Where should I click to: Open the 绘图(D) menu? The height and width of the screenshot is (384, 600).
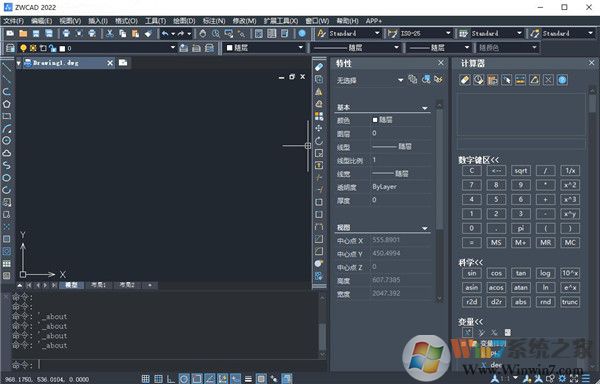(x=184, y=21)
